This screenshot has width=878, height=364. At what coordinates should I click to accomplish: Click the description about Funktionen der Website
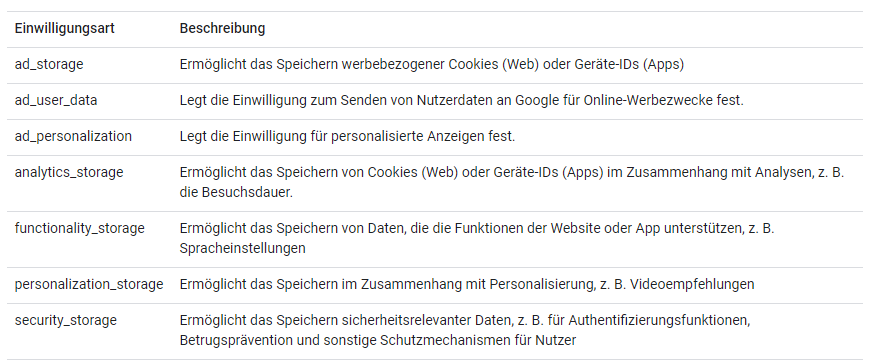477,238
